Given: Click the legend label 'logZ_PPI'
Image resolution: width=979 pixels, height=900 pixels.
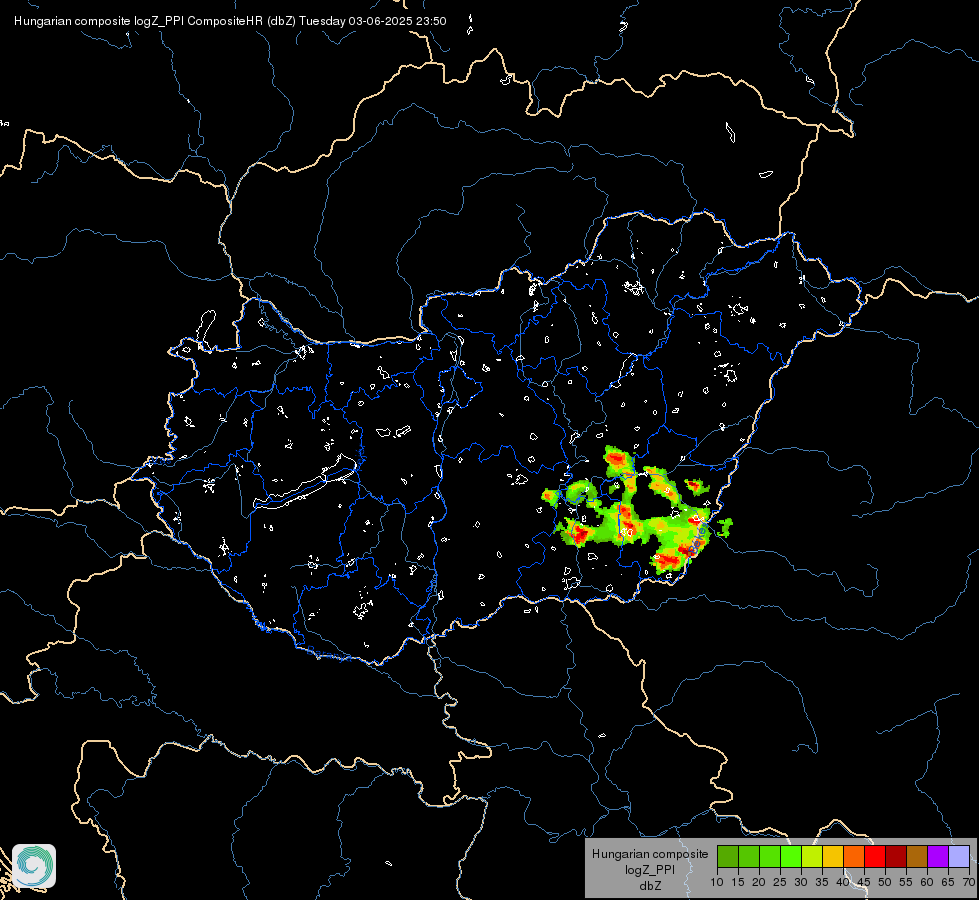Looking at the screenshot, I should (x=650, y=869).
